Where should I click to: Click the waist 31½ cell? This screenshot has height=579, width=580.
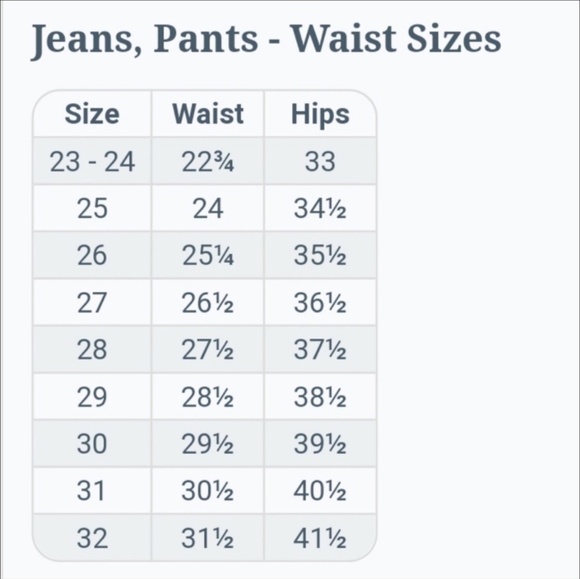pyautogui.click(x=208, y=538)
